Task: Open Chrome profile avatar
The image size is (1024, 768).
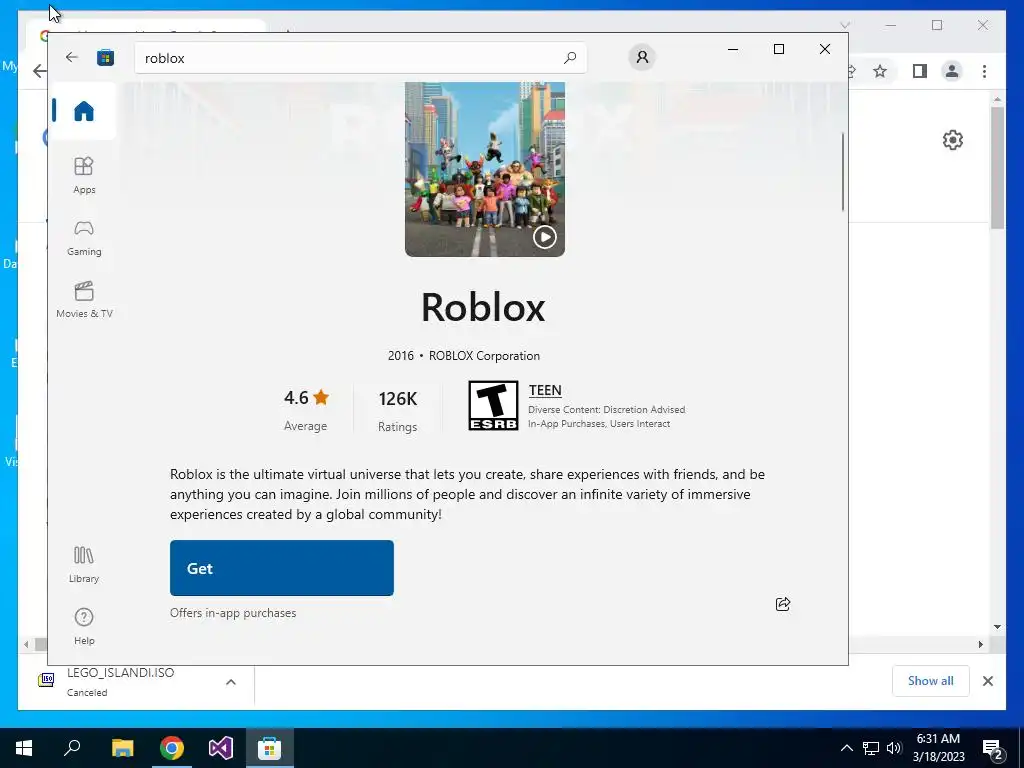Action: click(x=952, y=71)
